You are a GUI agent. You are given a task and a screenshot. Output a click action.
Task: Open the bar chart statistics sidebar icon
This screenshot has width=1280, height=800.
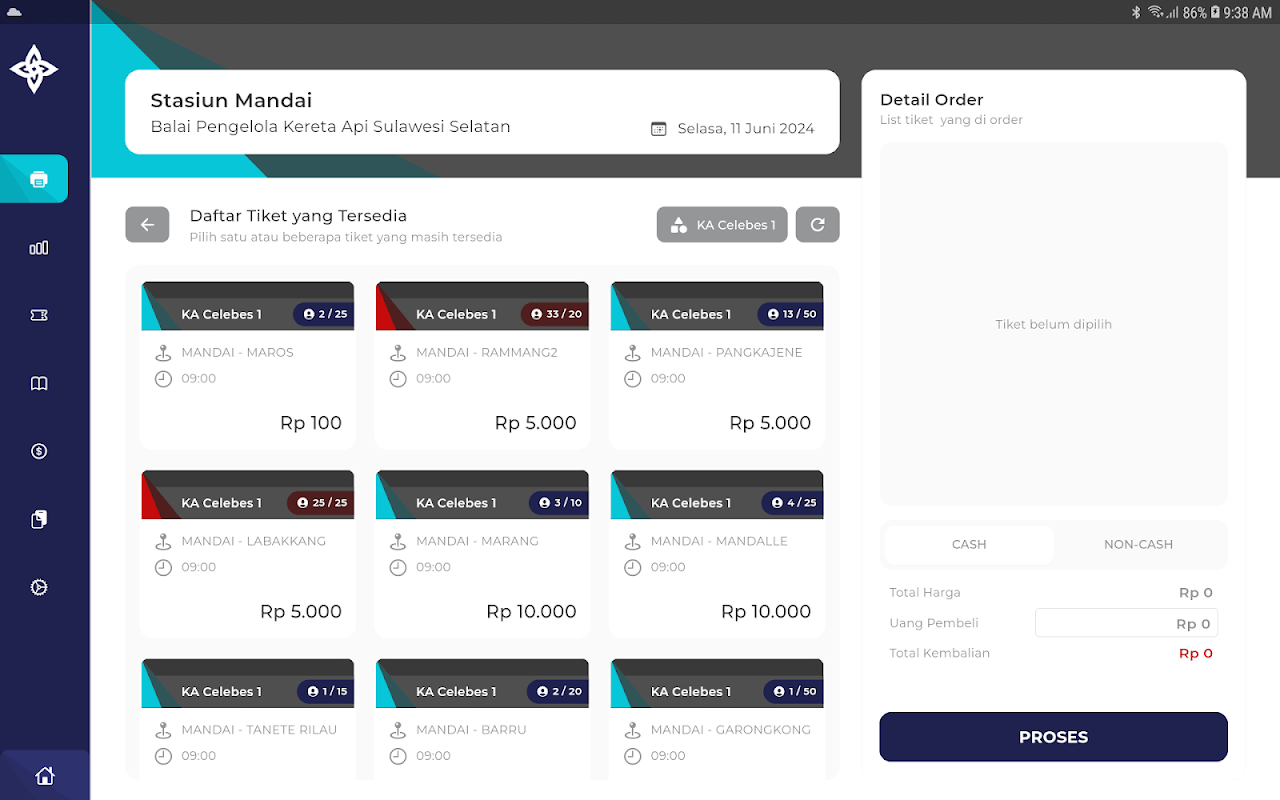pos(39,248)
